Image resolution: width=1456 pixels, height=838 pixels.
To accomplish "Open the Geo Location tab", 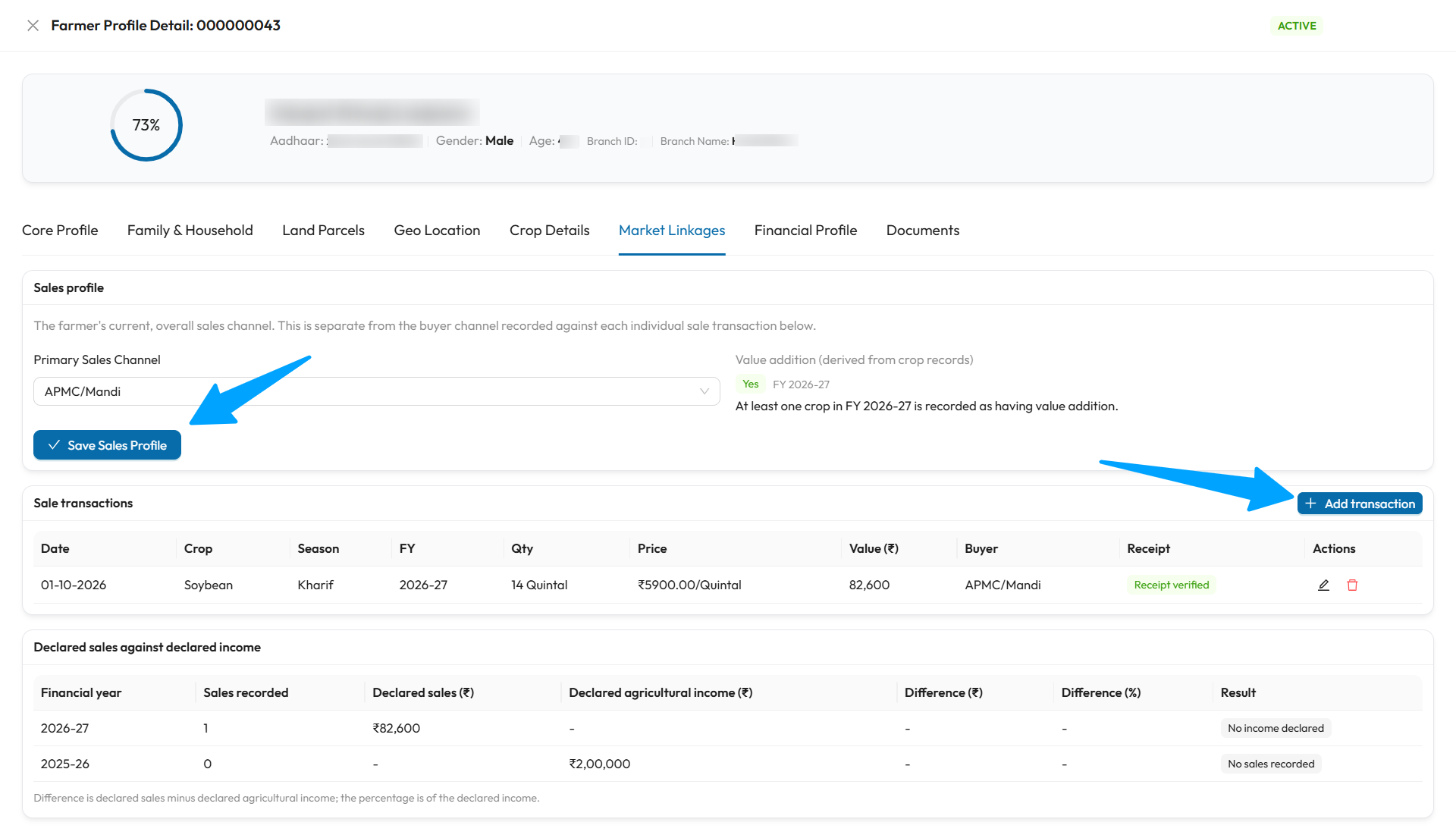I will pos(437,231).
